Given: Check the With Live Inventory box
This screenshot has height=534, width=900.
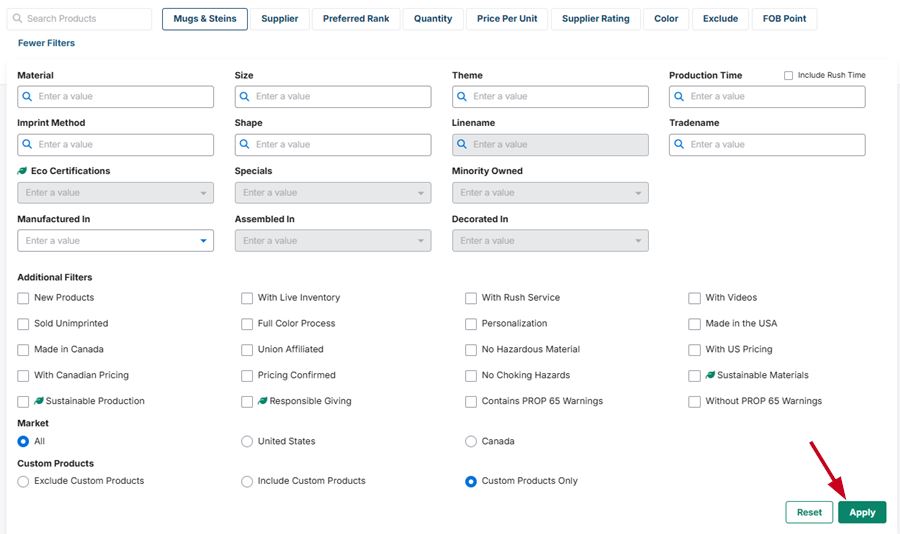Looking at the screenshot, I should pyautogui.click(x=247, y=298).
